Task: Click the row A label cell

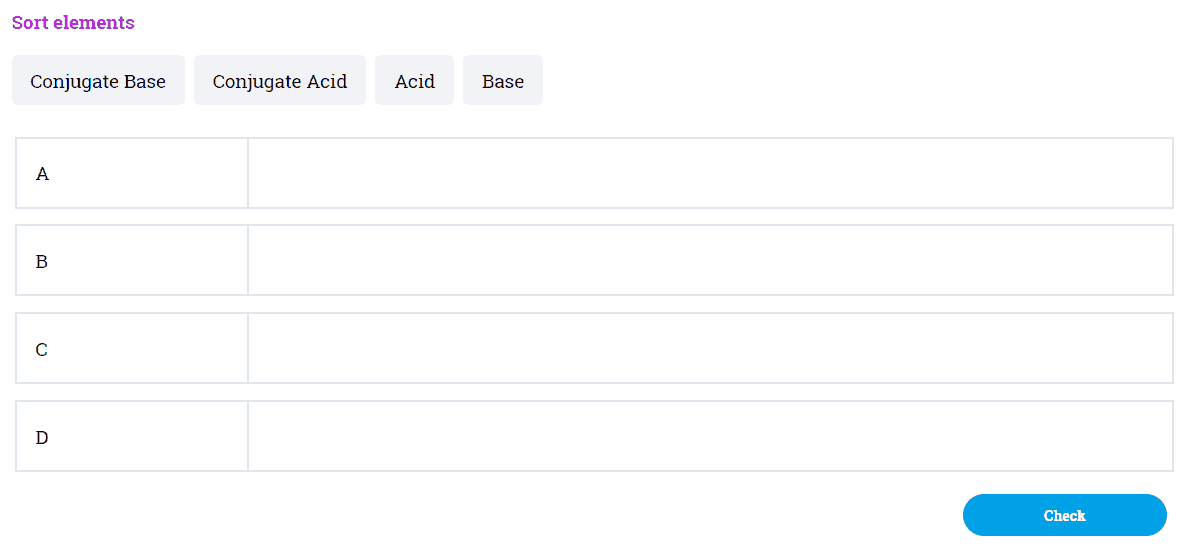Action: 132,174
